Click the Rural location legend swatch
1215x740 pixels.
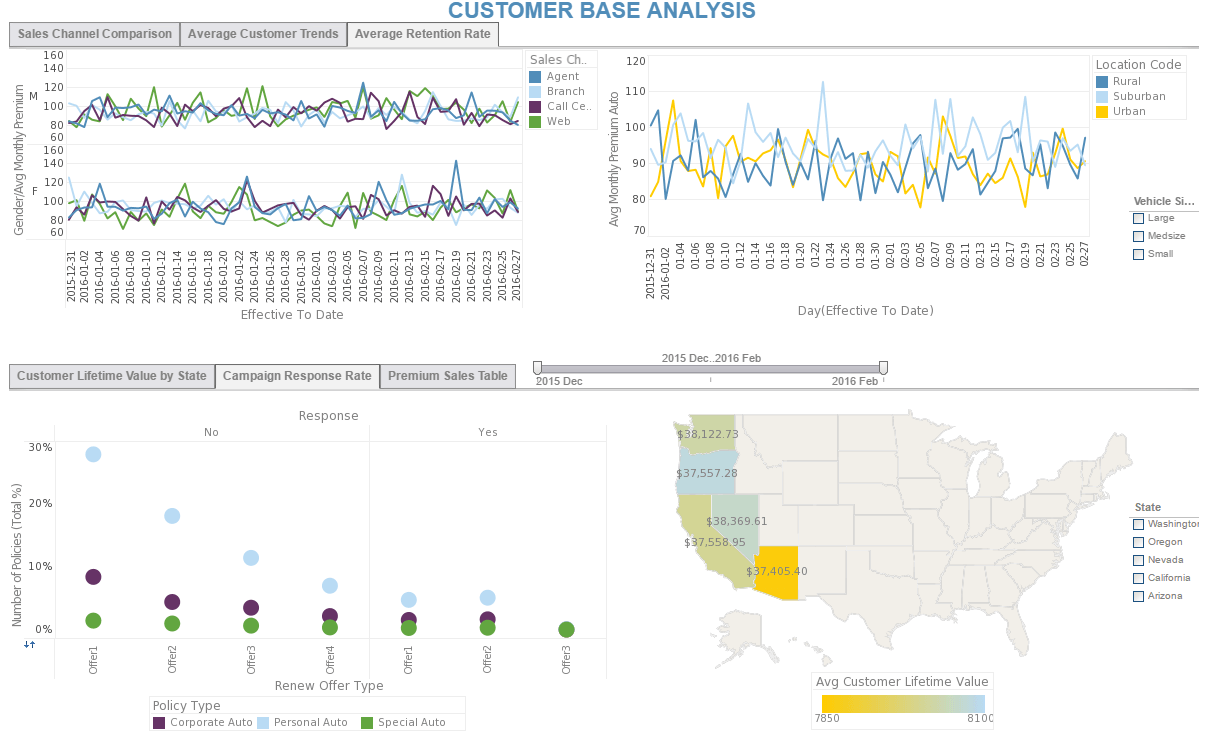pos(1102,81)
